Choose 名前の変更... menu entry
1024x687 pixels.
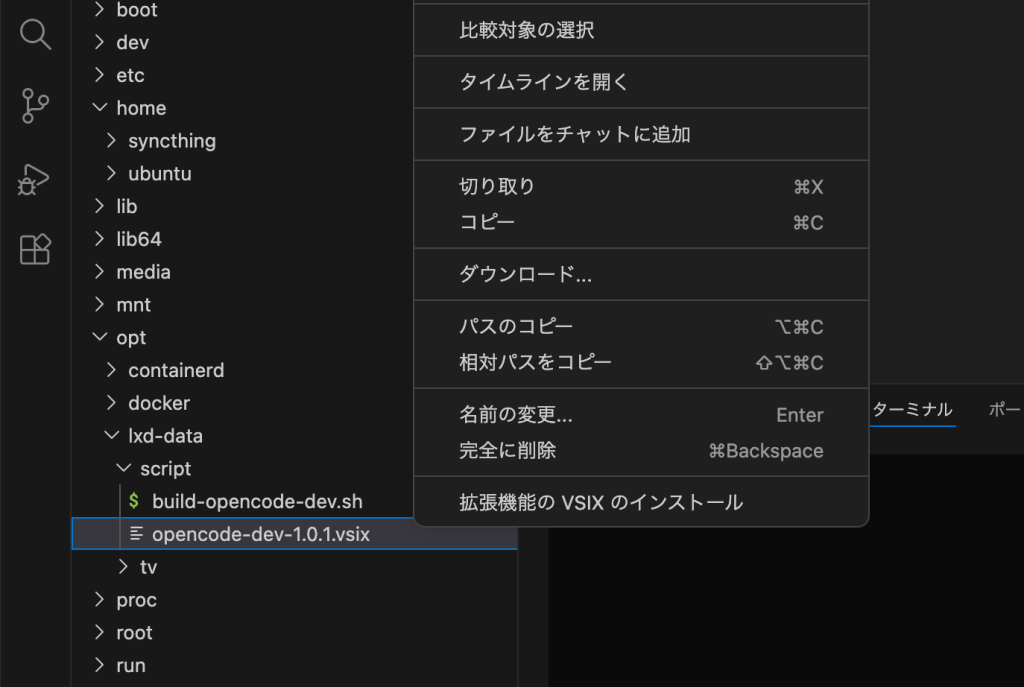point(515,415)
